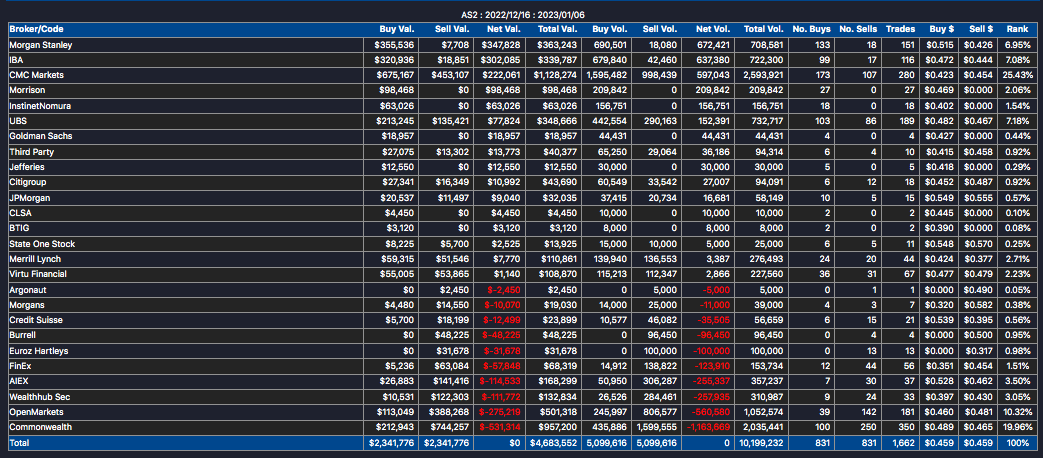
Task: Click the FinEx broker name
Action: (21, 366)
